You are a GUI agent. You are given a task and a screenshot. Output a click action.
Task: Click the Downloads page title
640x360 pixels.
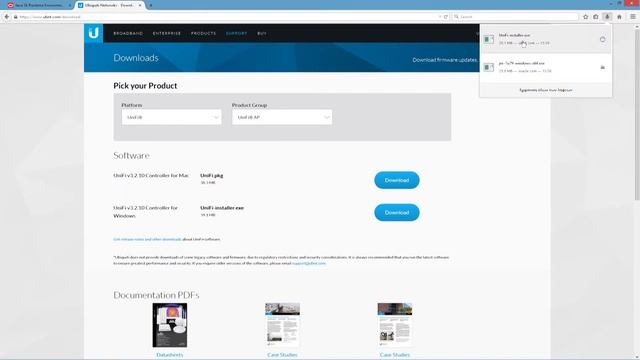(x=136, y=58)
